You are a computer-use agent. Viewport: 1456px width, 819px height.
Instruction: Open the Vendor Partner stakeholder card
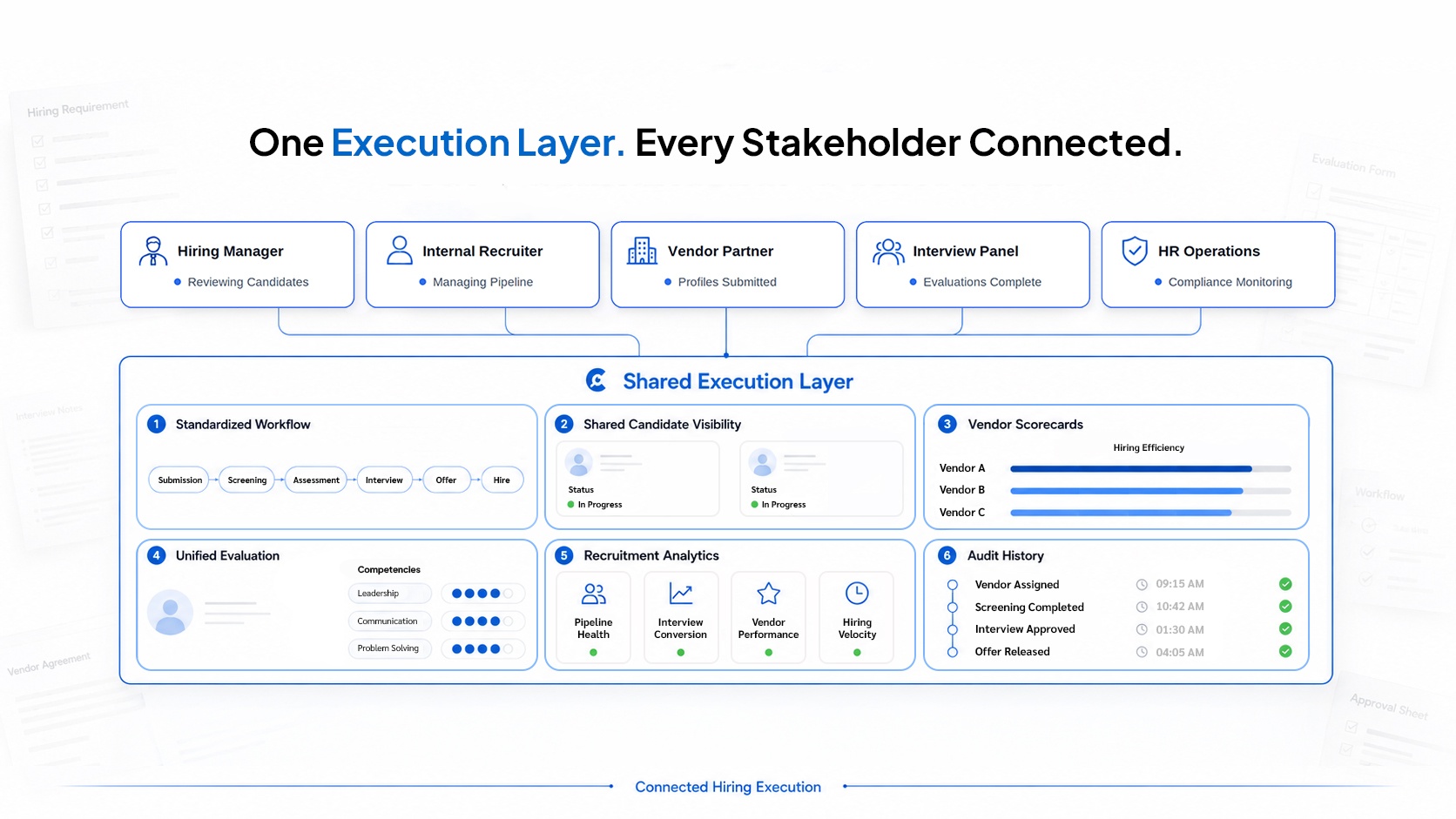click(728, 265)
